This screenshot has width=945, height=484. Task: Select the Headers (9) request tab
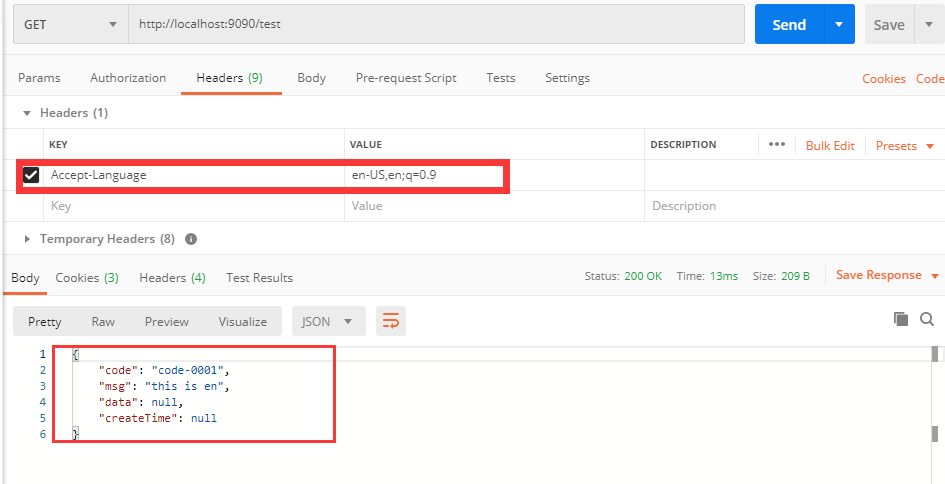230,78
